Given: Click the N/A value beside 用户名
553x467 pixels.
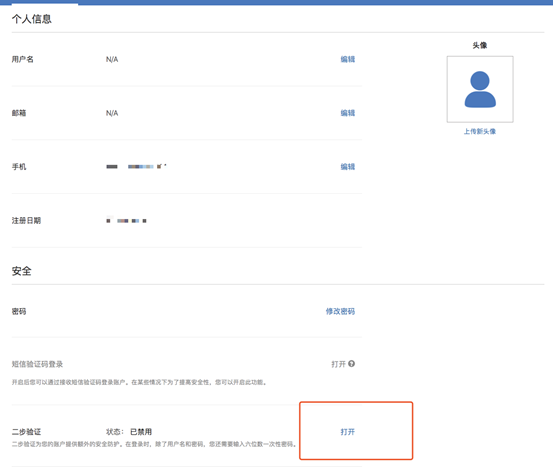Looking at the screenshot, I should 112,59.
